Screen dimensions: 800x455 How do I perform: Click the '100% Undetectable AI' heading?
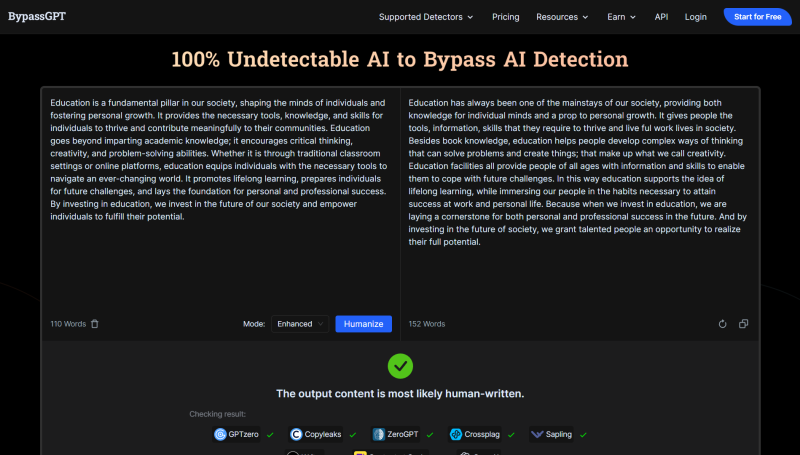400,59
